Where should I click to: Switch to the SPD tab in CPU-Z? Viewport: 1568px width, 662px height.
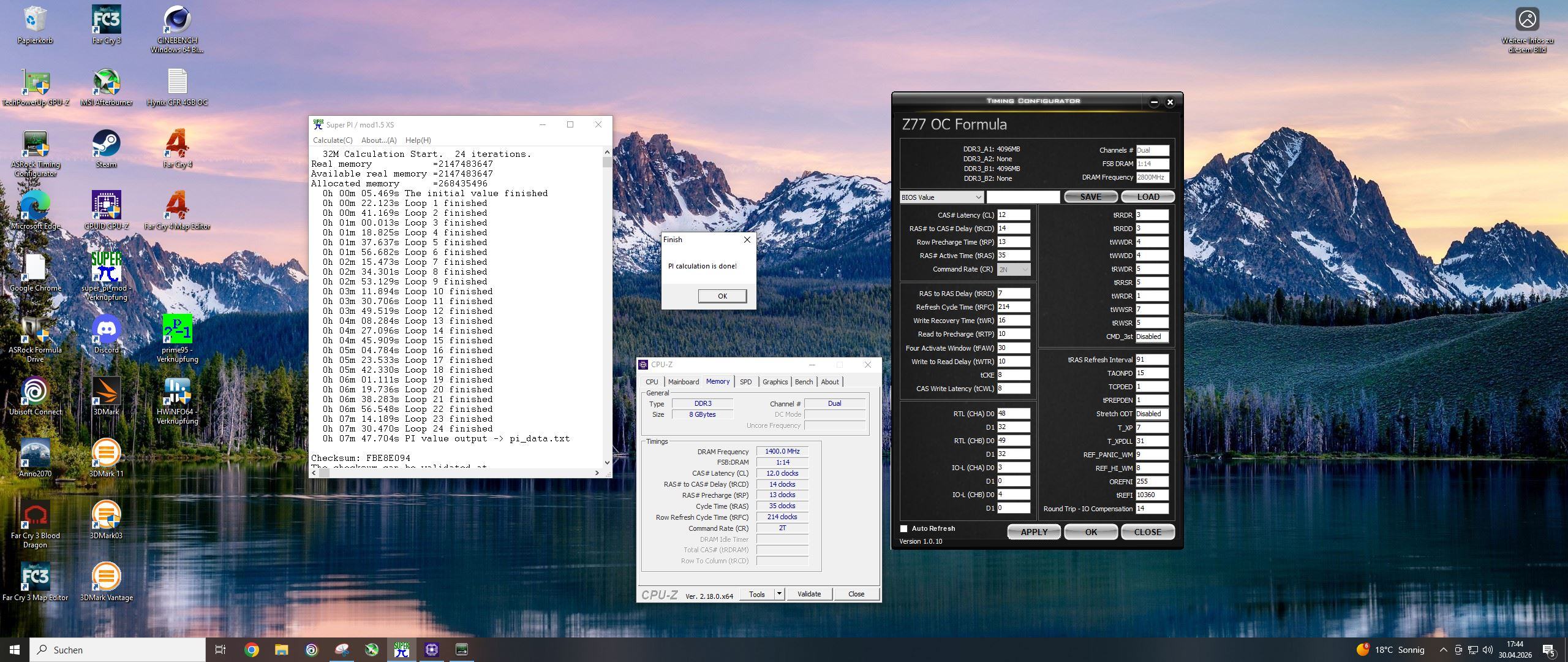[x=745, y=382]
